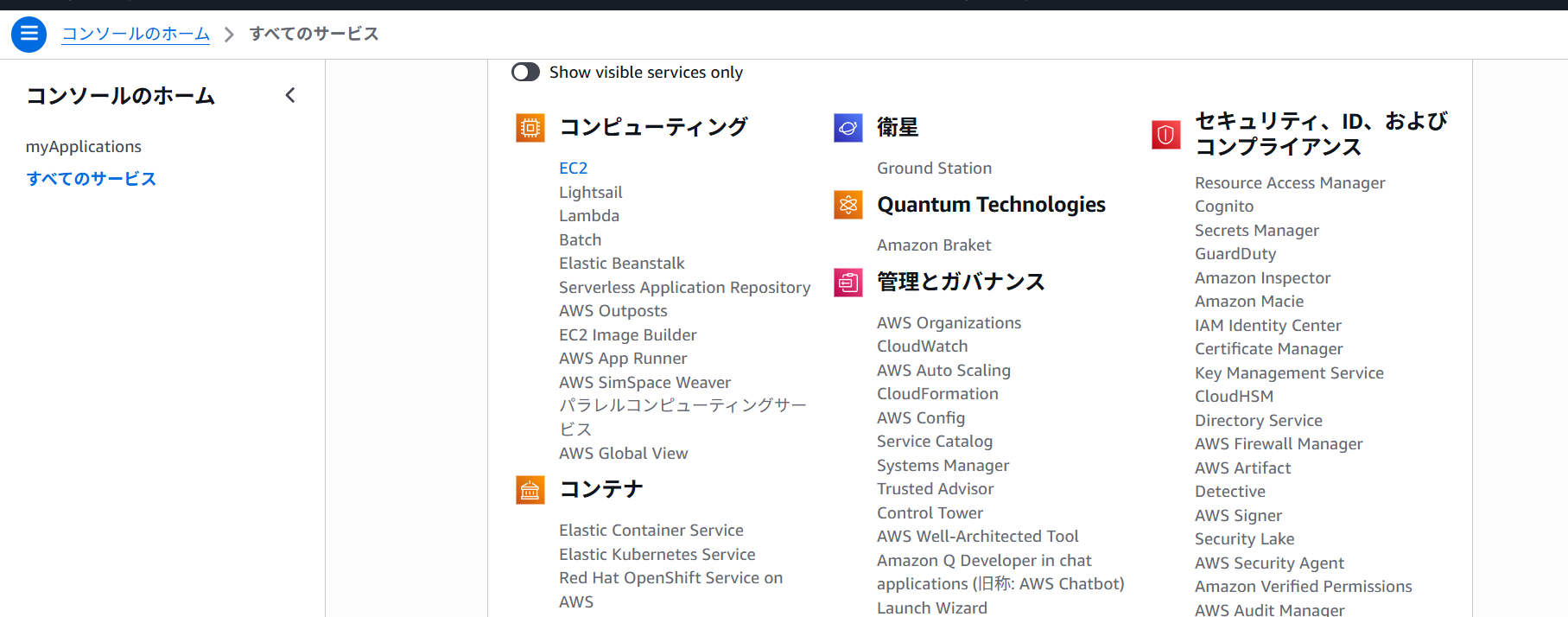Select すべてのサービス in the sidebar
The image size is (1568, 617).
click(x=92, y=179)
